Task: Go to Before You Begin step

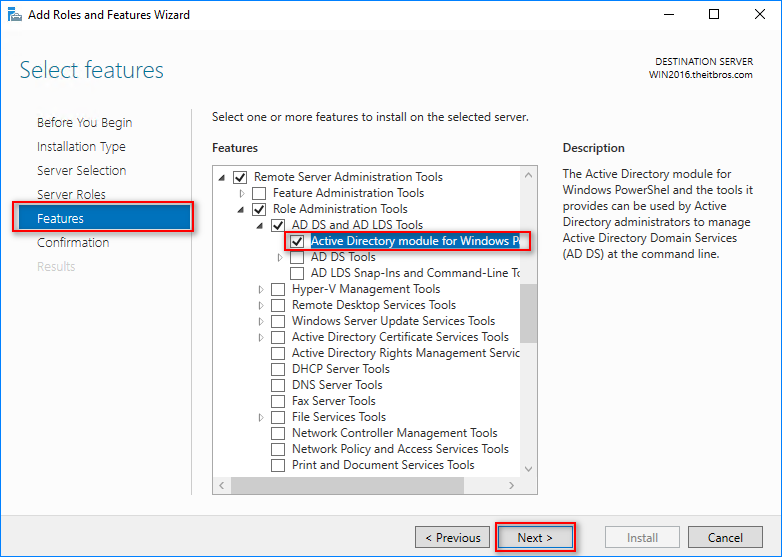Action: pos(84,123)
